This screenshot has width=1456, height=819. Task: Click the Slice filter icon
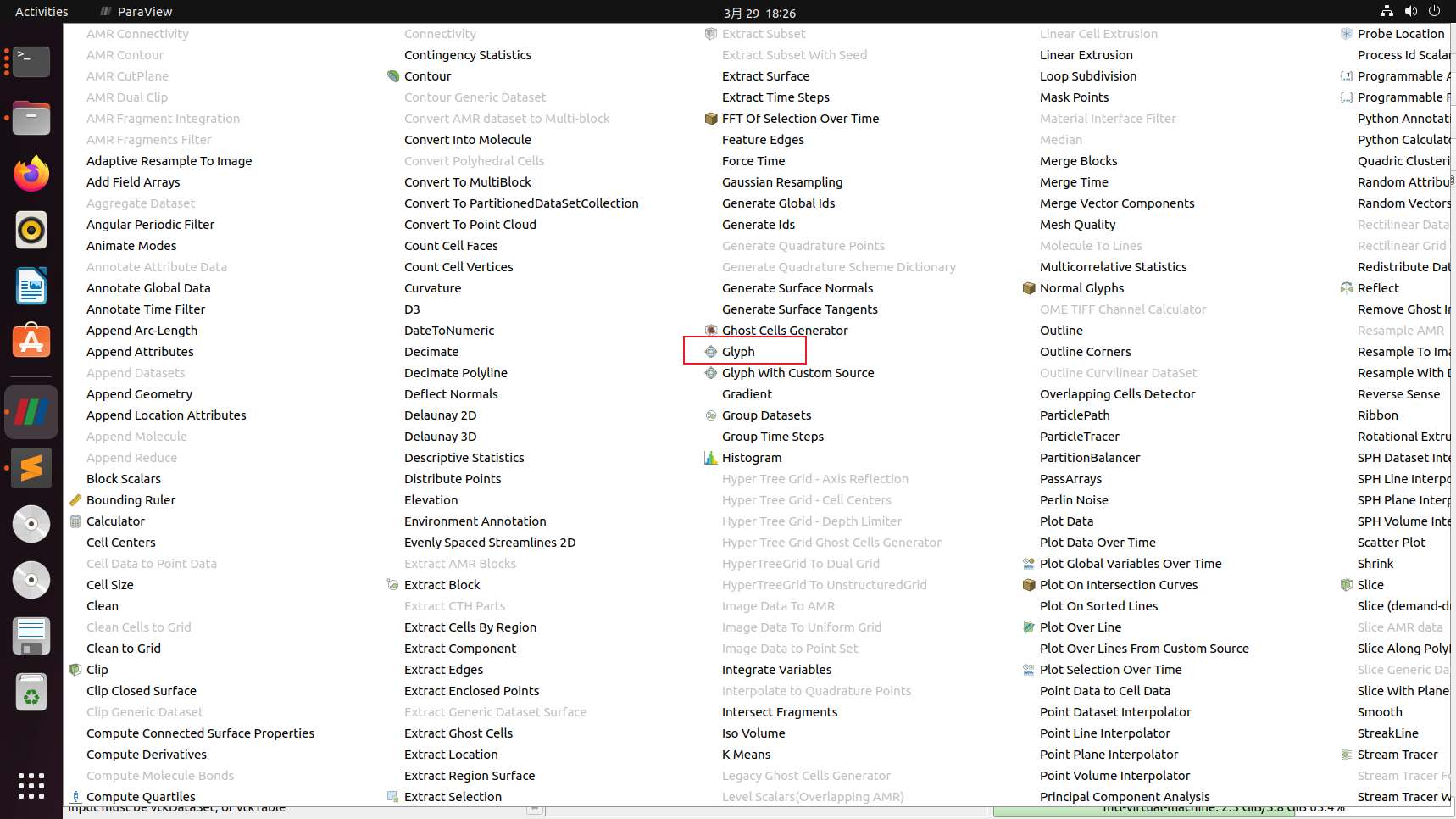[x=1347, y=585]
